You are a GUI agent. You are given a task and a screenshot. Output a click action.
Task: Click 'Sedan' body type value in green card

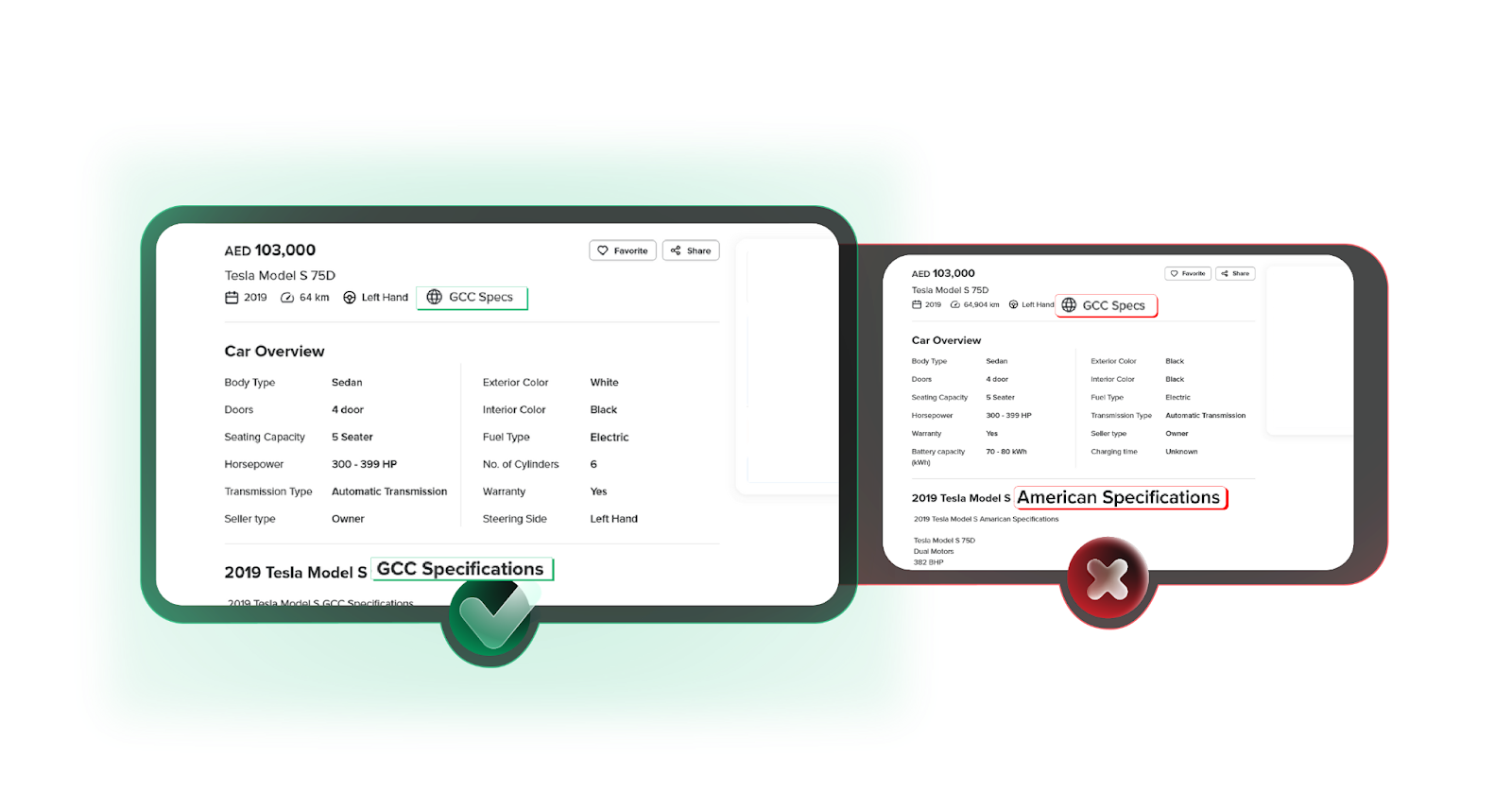347,383
